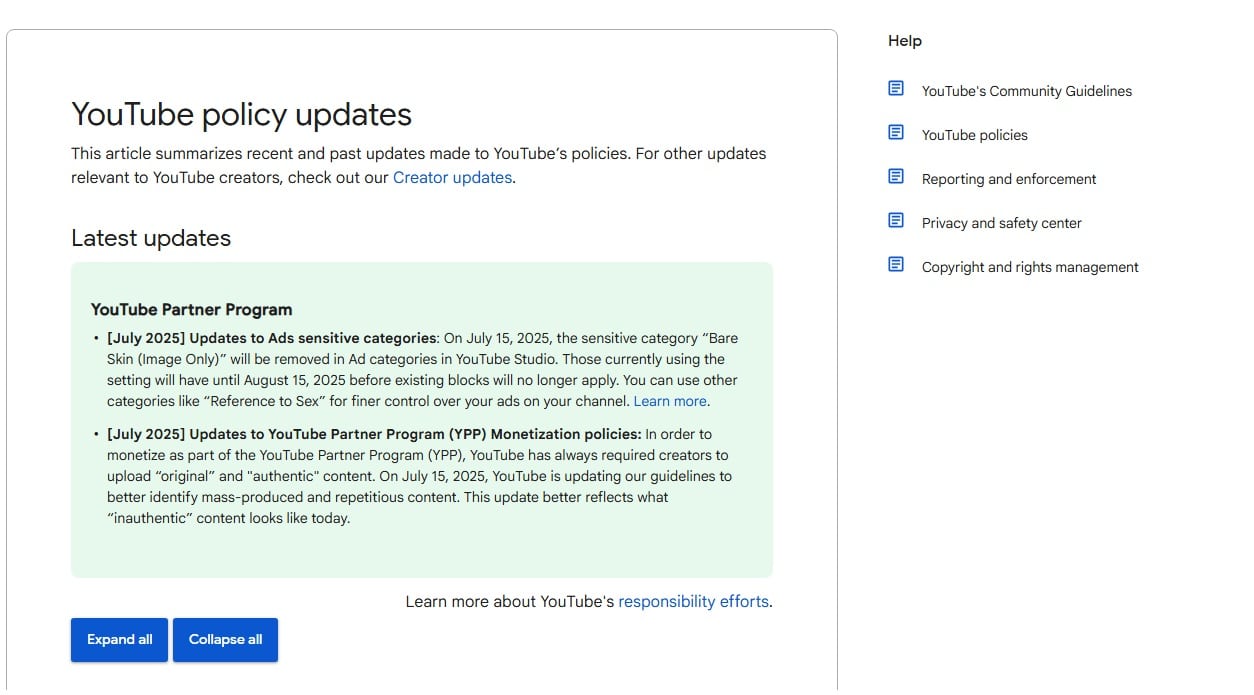Click the Collapse all button
Image resolution: width=1254 pixels, height=695 pixels.
[225, 640]
